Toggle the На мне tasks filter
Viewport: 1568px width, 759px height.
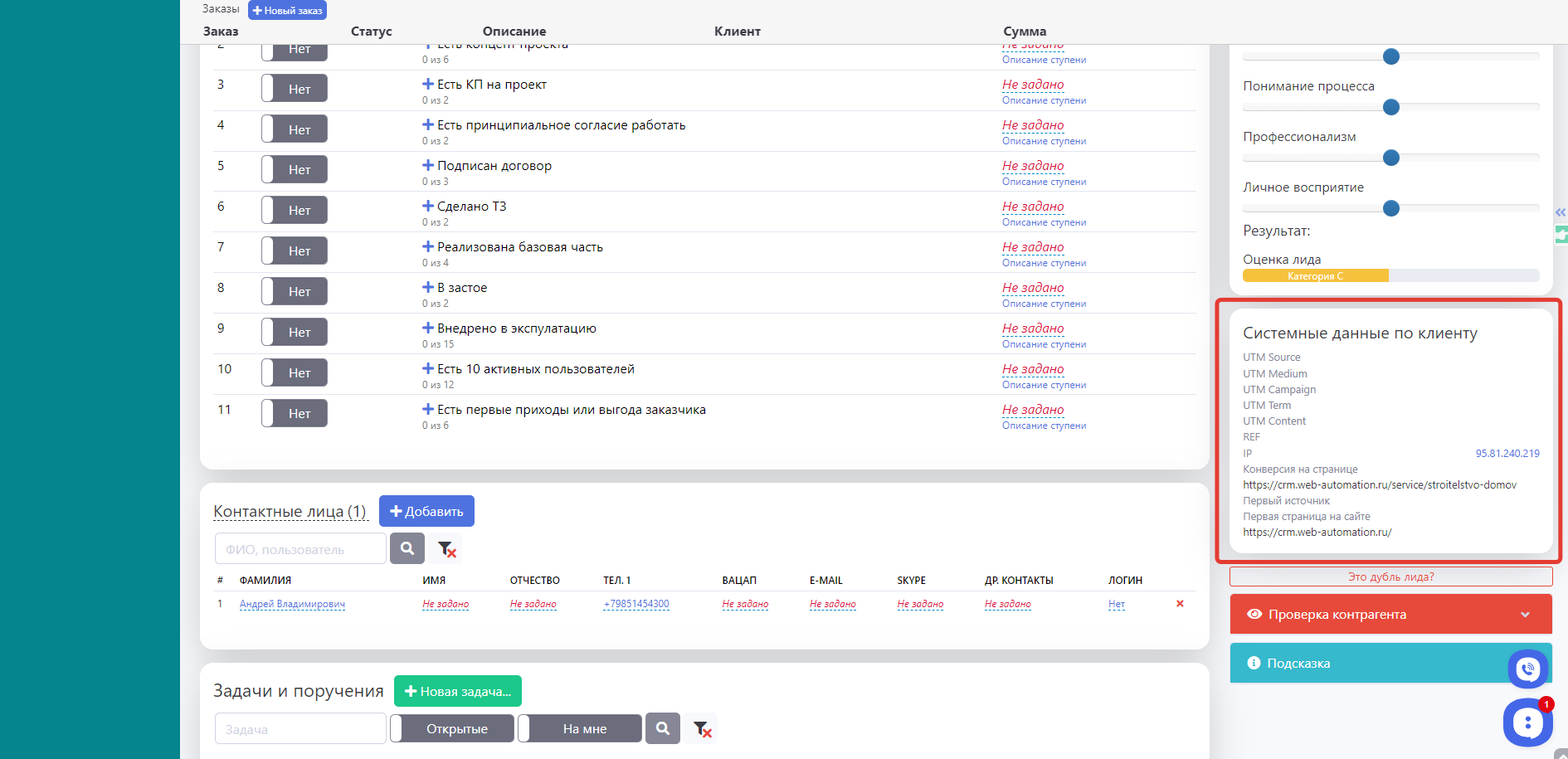(580, 729)
